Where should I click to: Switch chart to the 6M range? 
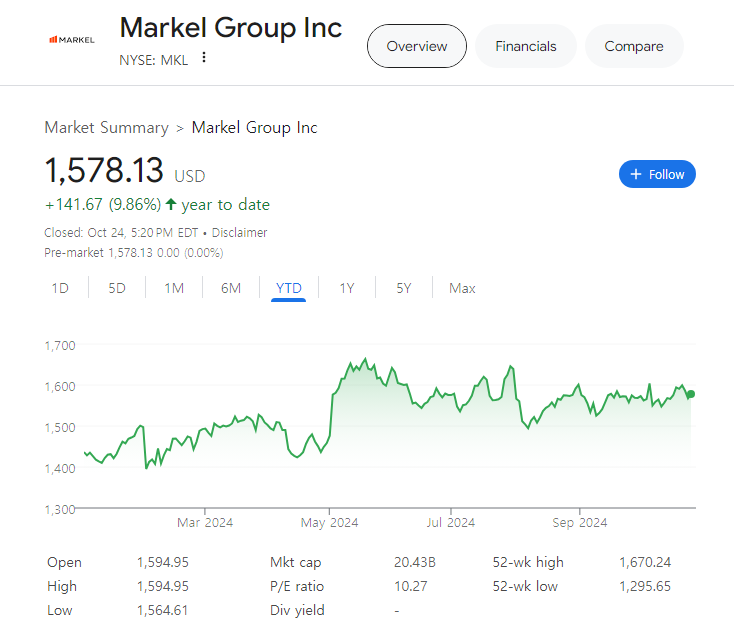(231, 288)
